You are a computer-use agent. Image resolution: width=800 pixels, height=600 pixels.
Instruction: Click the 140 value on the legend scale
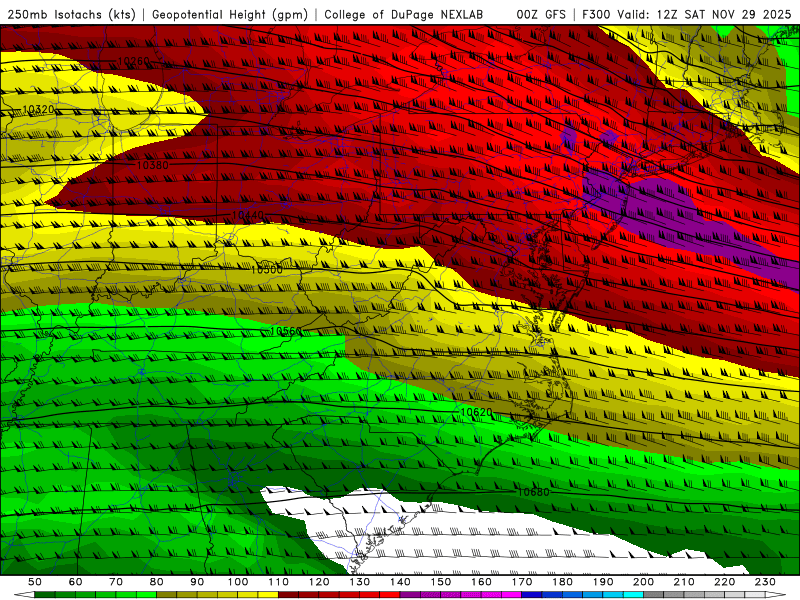pos(401,582)
